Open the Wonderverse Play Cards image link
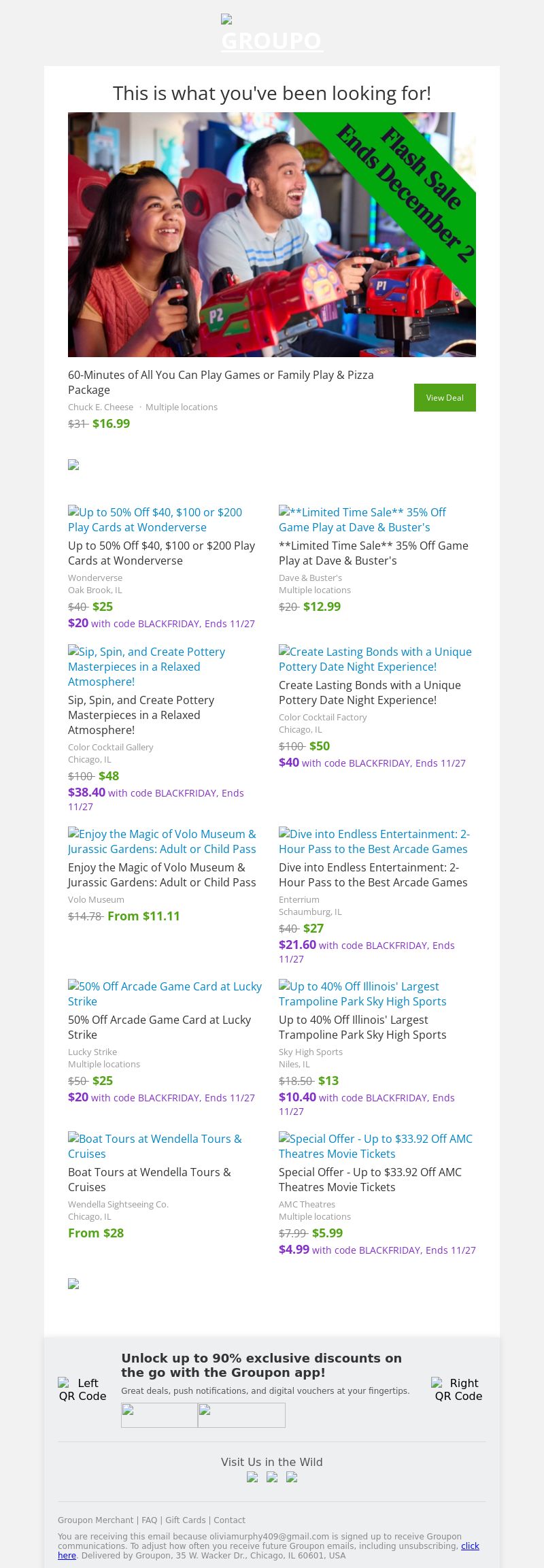 [155, 520]
